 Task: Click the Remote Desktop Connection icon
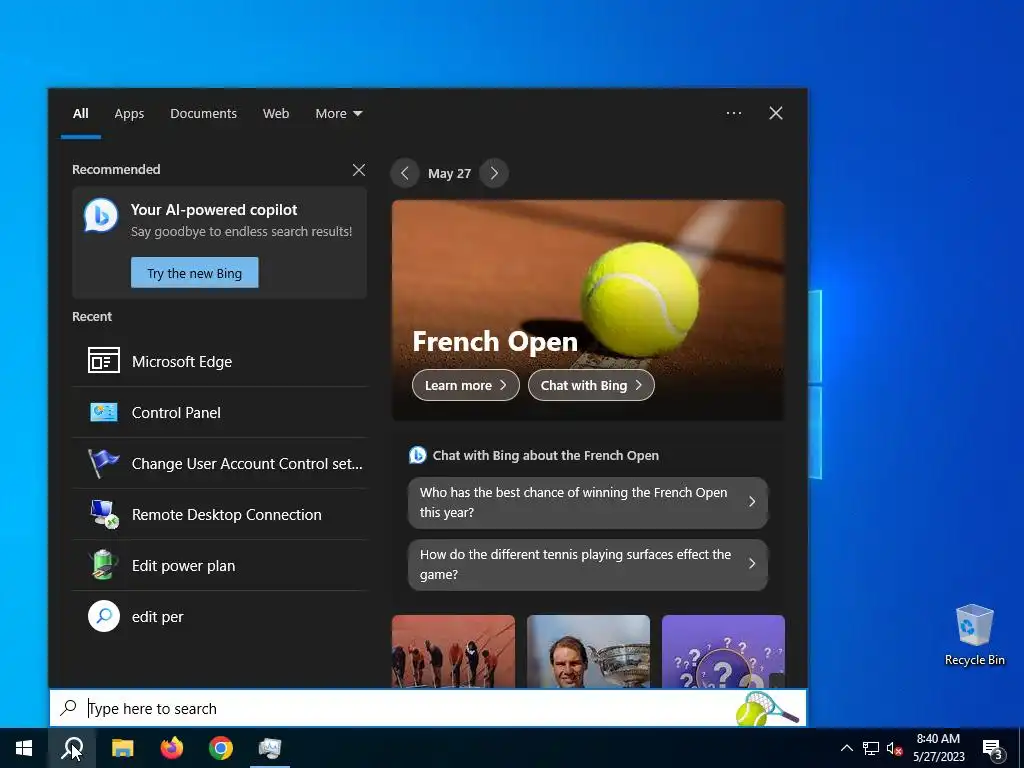[x=104, y=514]
